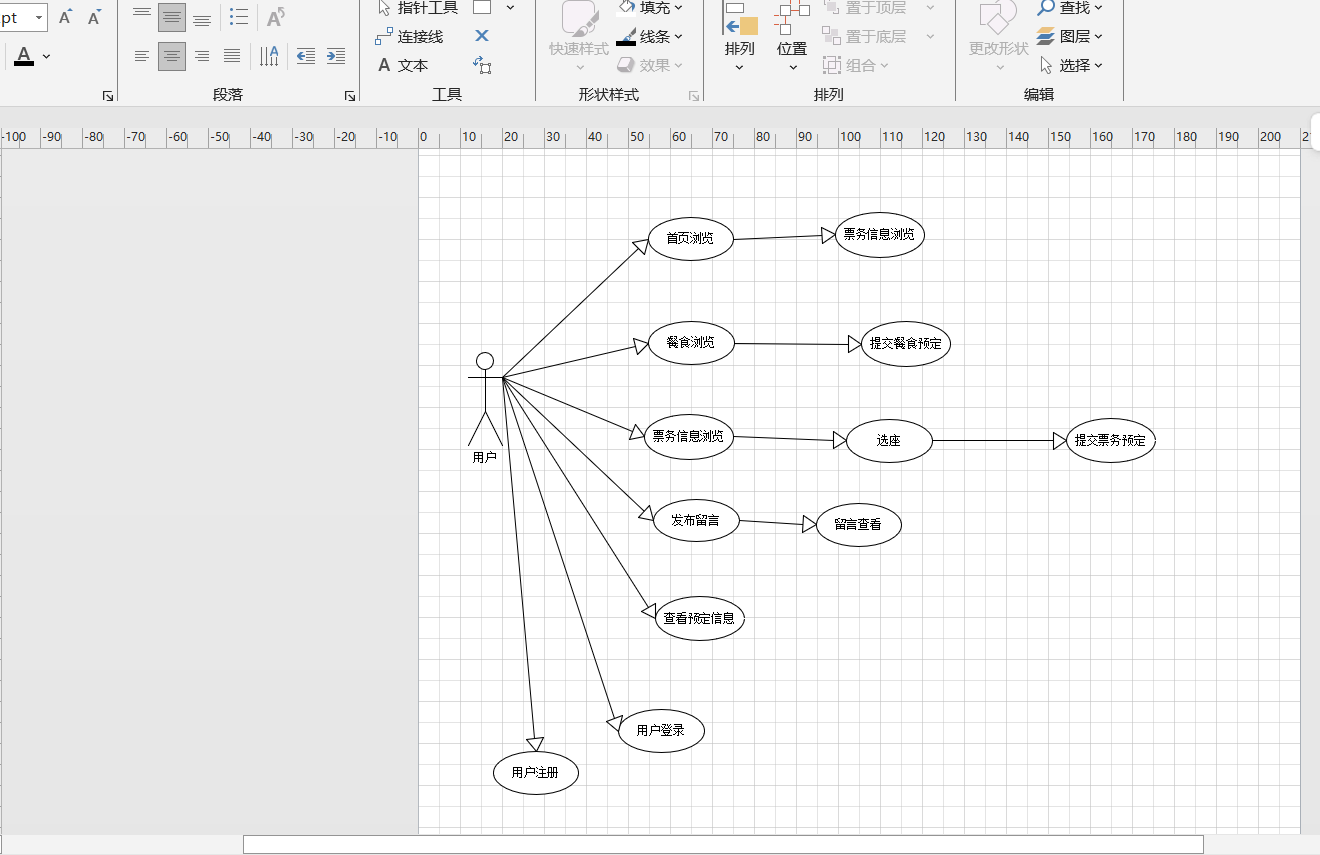Select the 查看预定信息 ellipse
The height and width of the screenshot is (855, 1320).
[700, 618]
